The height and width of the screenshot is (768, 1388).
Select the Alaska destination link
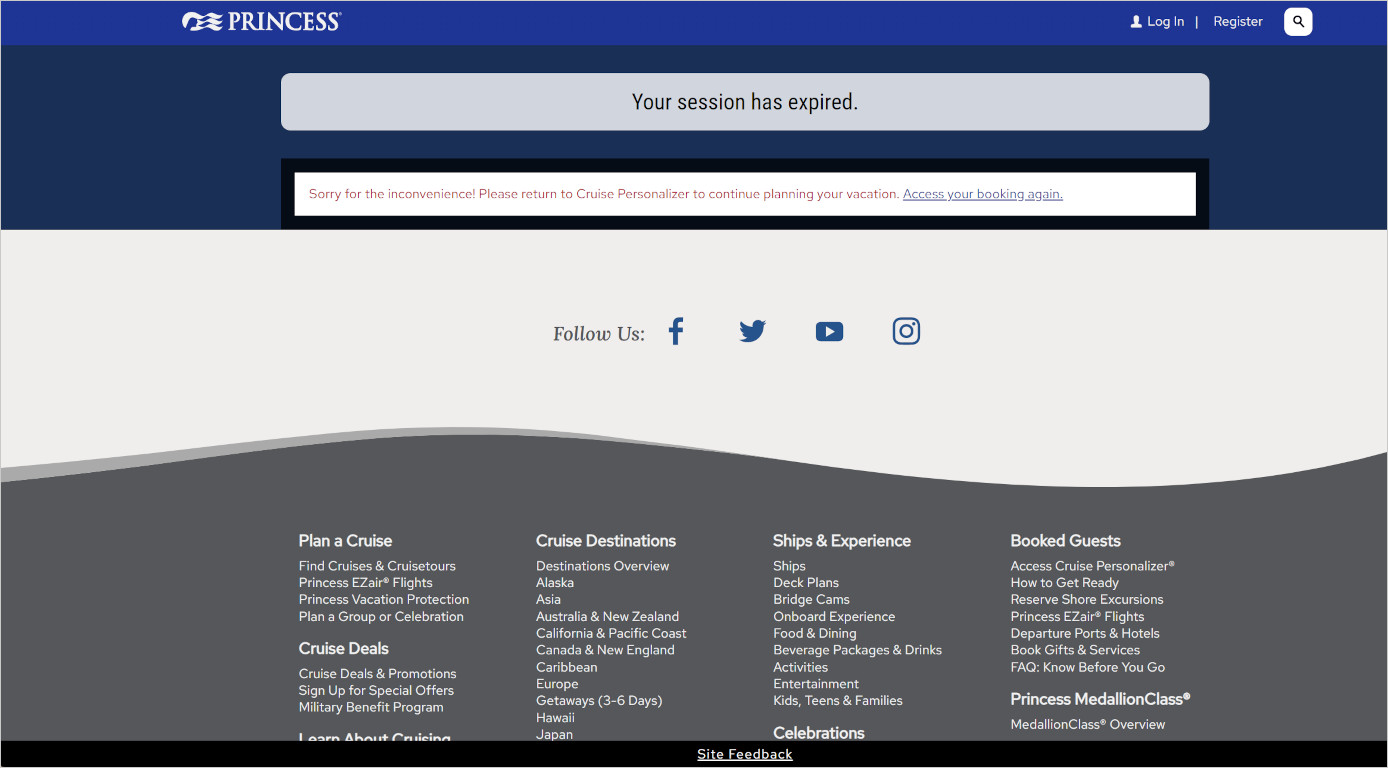555,583
